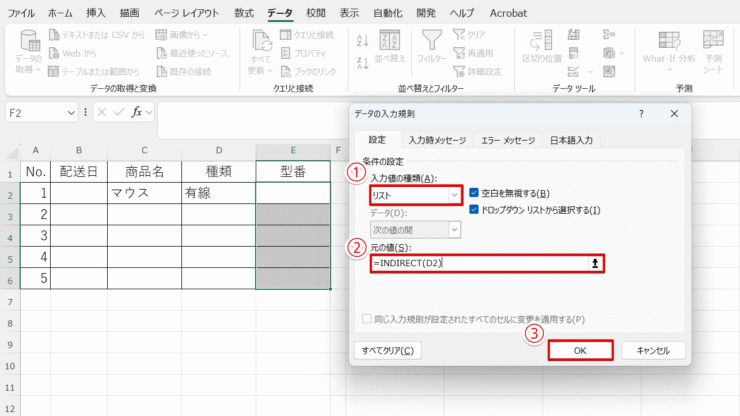Click the Sort A to Z ascending icon

[x=362, y=41]
